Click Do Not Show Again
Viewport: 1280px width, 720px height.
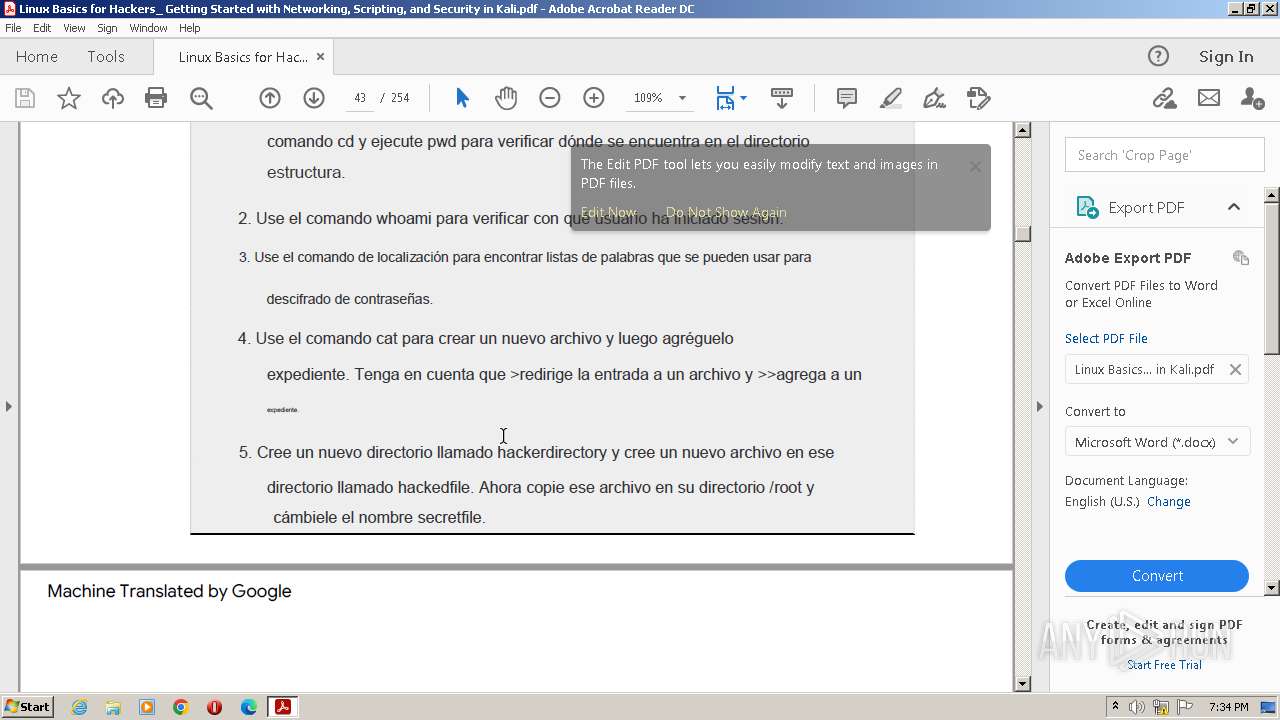point(726,212)
